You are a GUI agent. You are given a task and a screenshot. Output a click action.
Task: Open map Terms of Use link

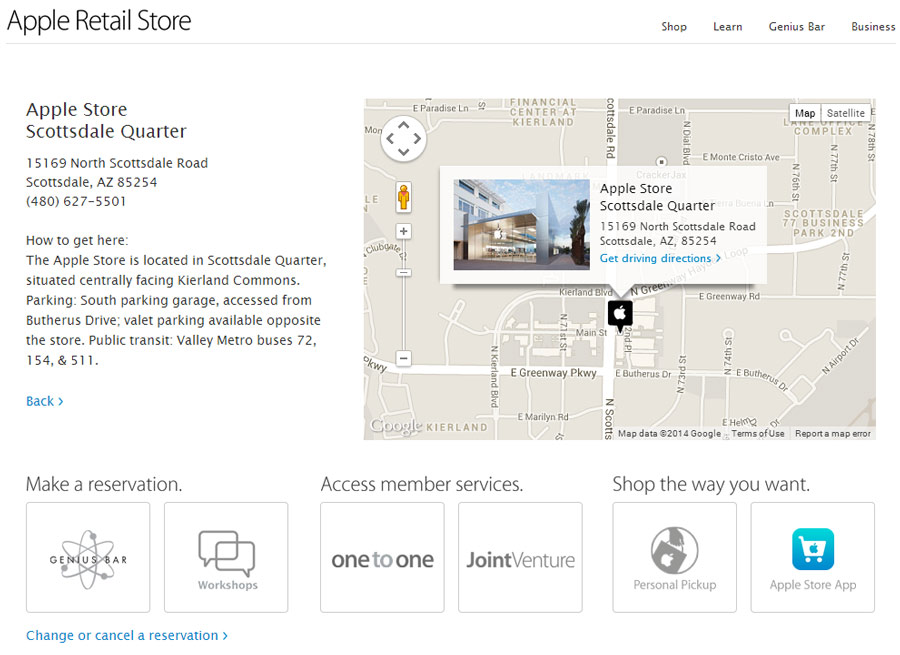758,433
